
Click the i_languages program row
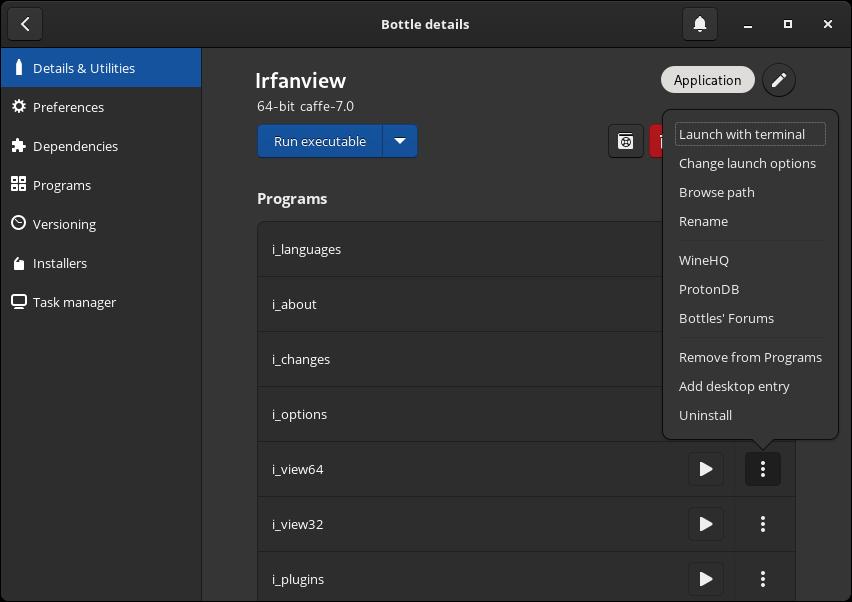(x=460, y=249)
